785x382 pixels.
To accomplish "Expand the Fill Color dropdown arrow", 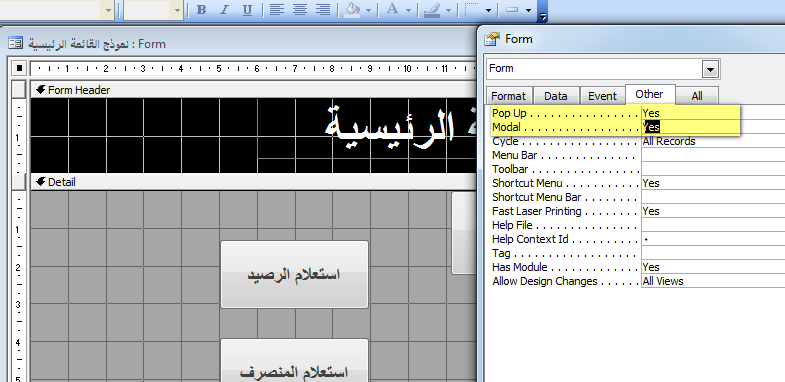I will click(x=368, y=10).
